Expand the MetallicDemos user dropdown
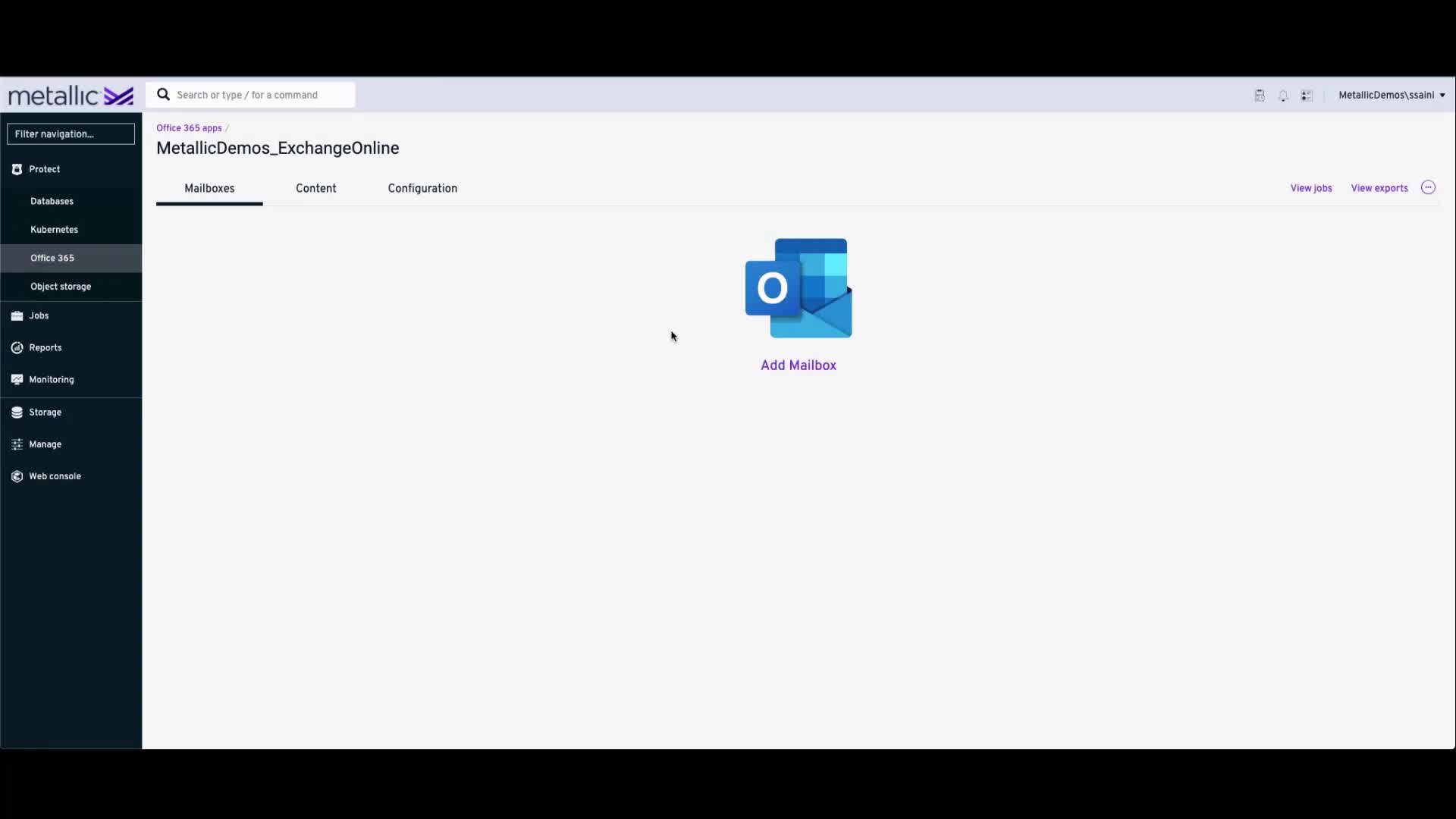The width and height of the screenshot is (1456, 819). 1440,94
